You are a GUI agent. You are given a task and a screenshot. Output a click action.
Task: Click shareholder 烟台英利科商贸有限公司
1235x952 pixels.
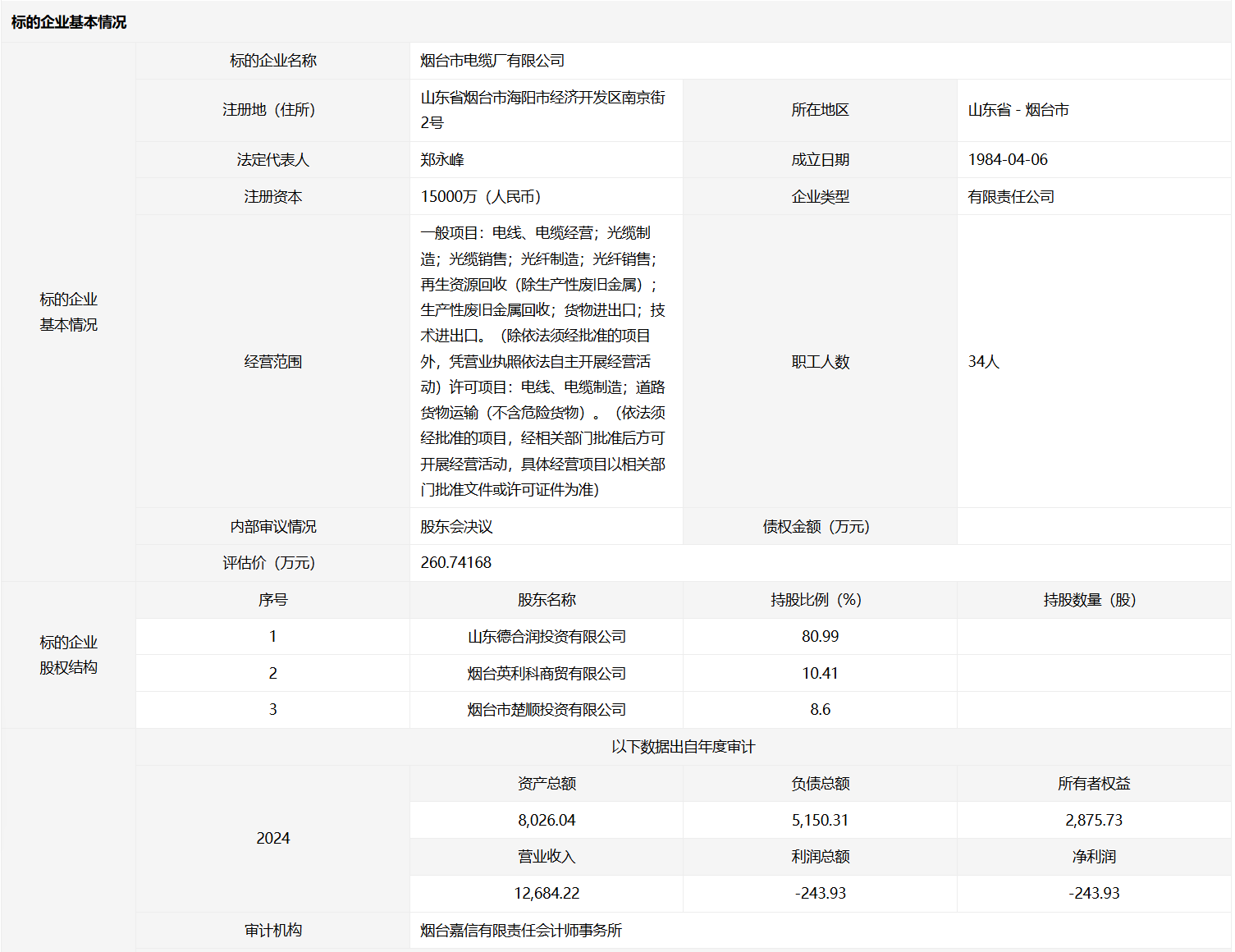click(x=547, y=674)
